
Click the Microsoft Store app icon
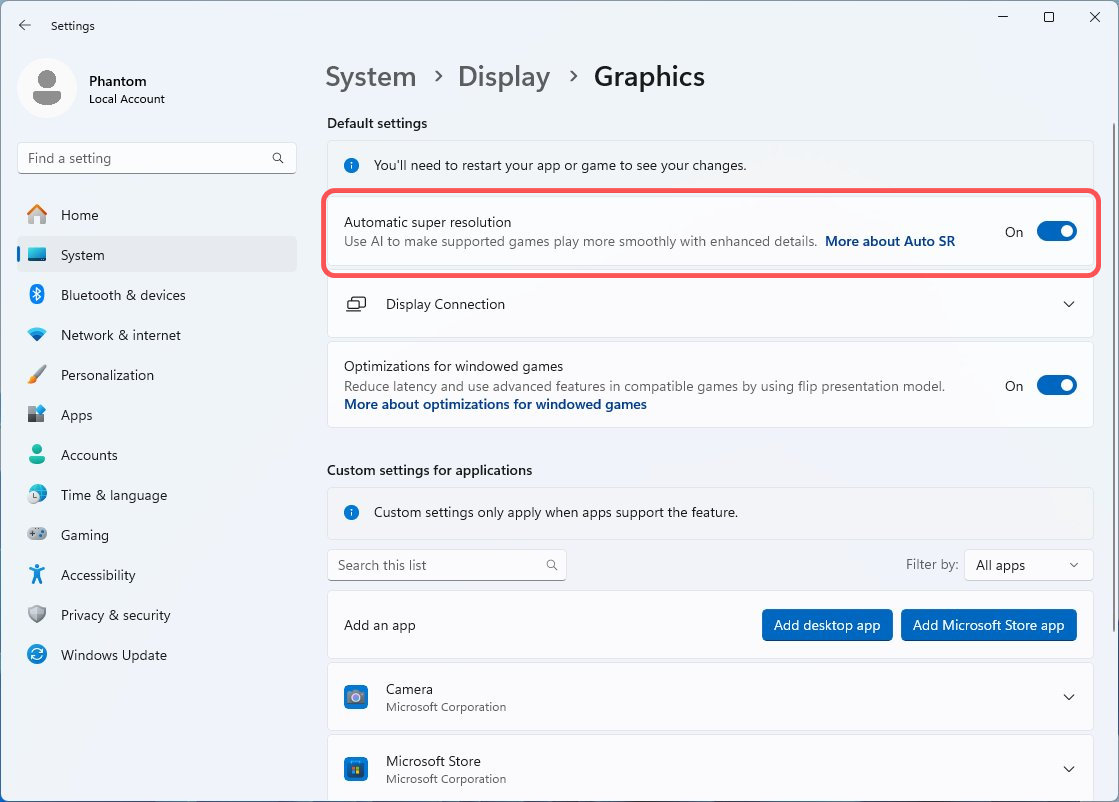pyautogui.click(x=356, y=769)
